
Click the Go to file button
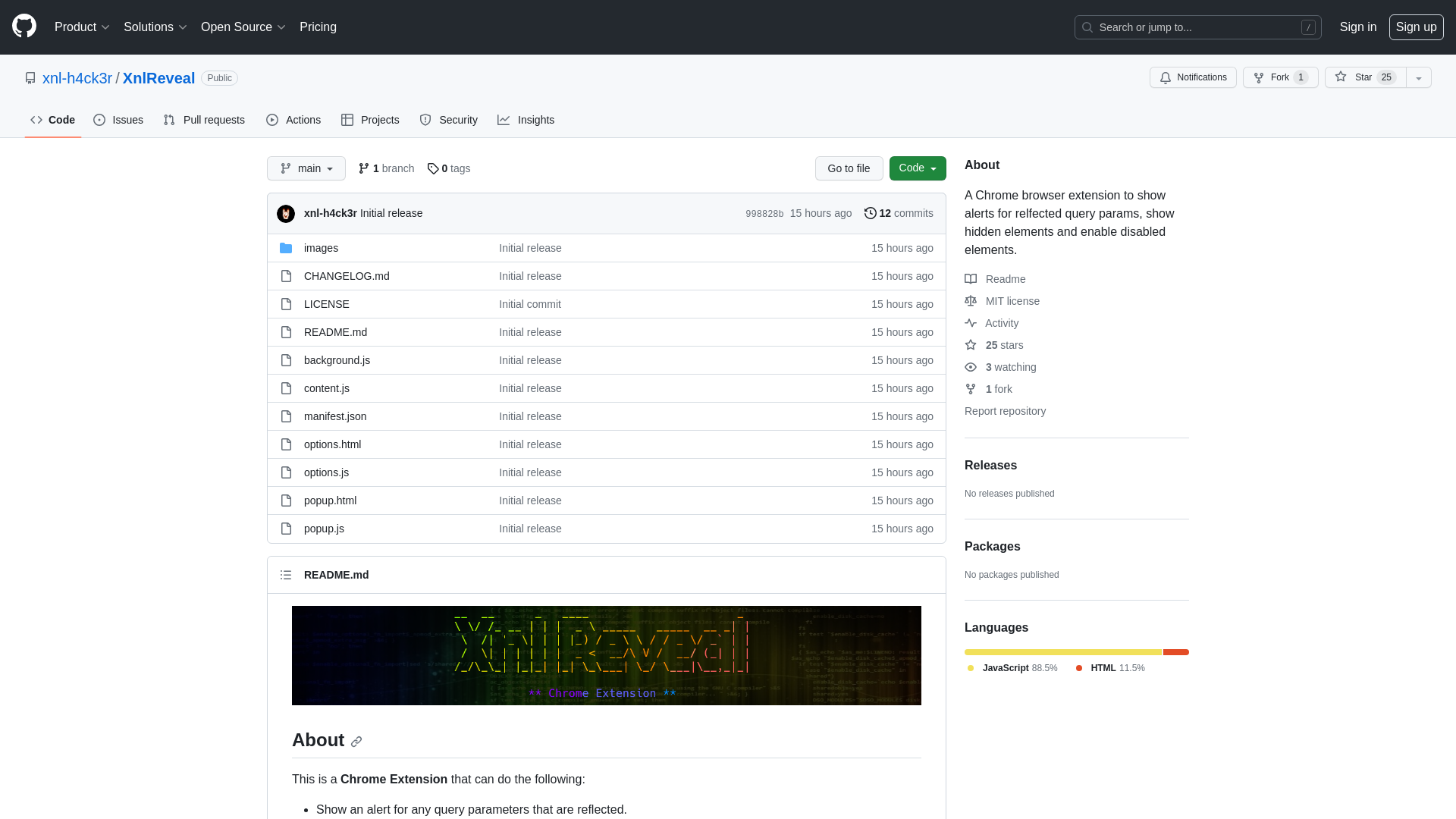click(849, 168)
